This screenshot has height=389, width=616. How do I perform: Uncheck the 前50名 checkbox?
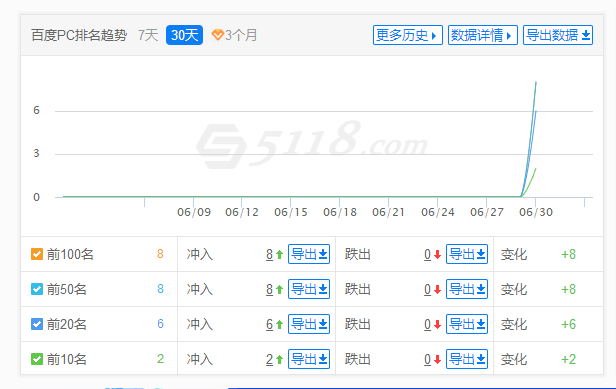click(x=37, y=289)
